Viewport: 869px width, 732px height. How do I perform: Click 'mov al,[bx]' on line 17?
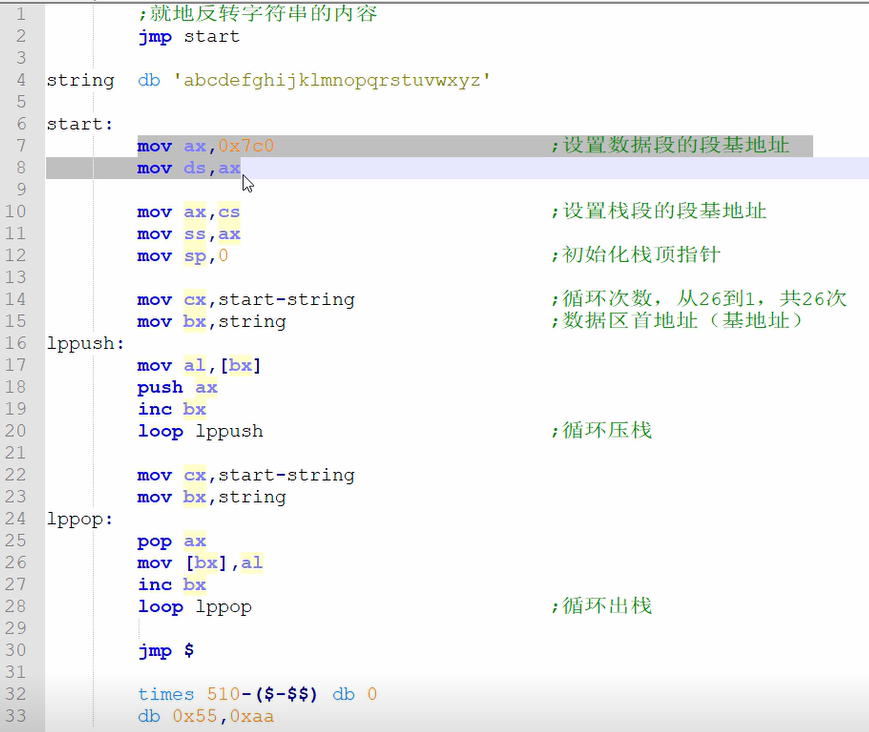click(200, 366)
